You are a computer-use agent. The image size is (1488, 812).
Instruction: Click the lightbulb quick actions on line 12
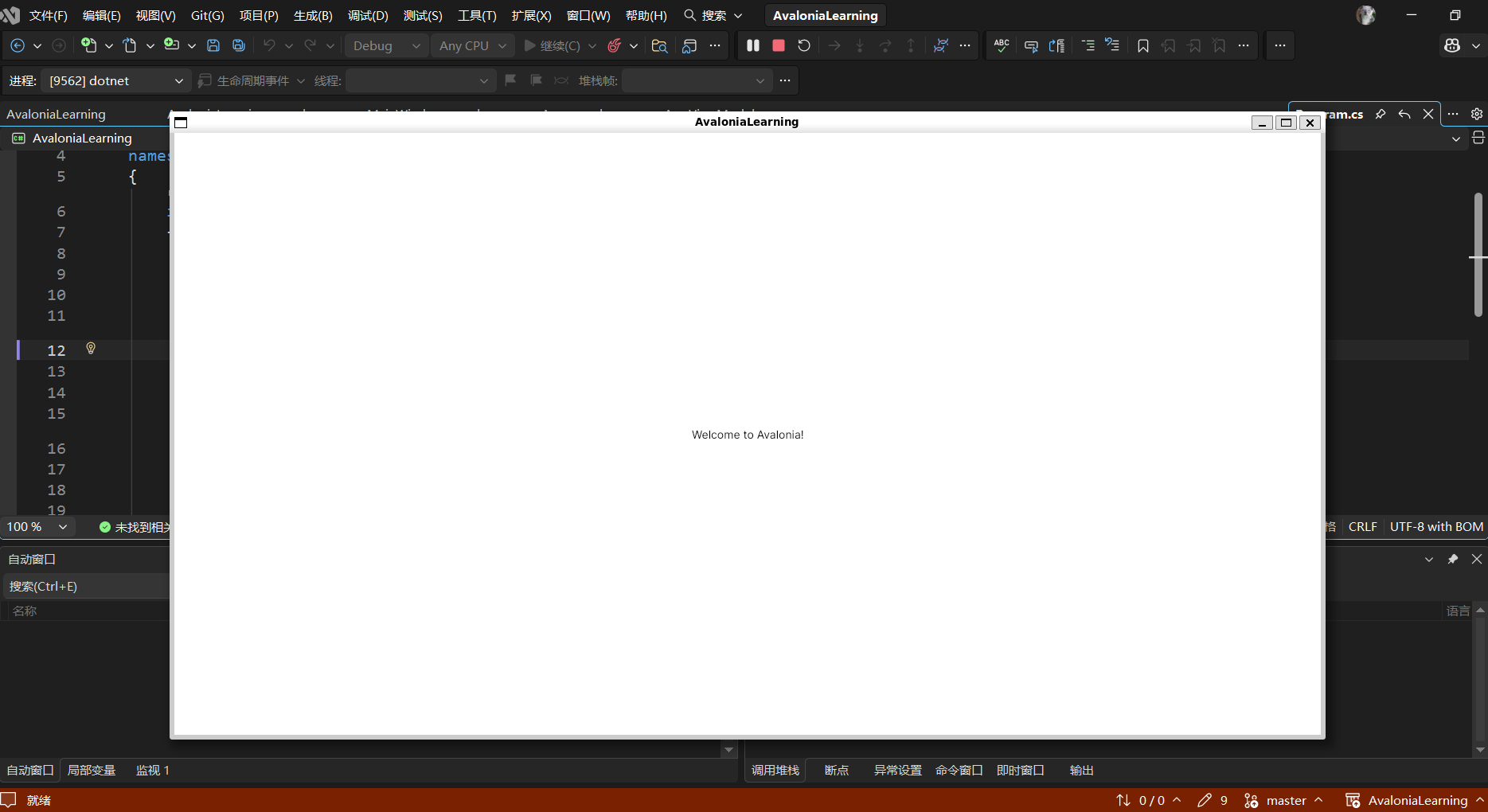91,349
